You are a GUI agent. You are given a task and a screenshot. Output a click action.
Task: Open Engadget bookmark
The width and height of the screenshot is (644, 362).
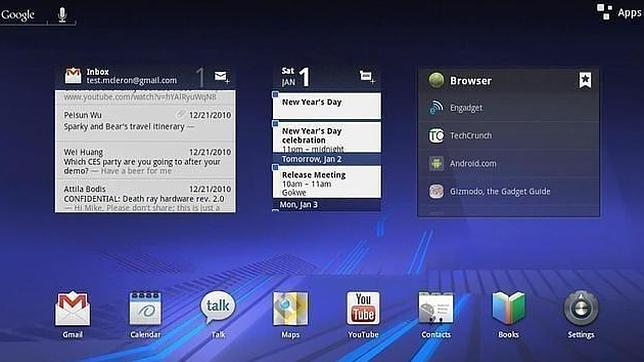tap(508, 108)
